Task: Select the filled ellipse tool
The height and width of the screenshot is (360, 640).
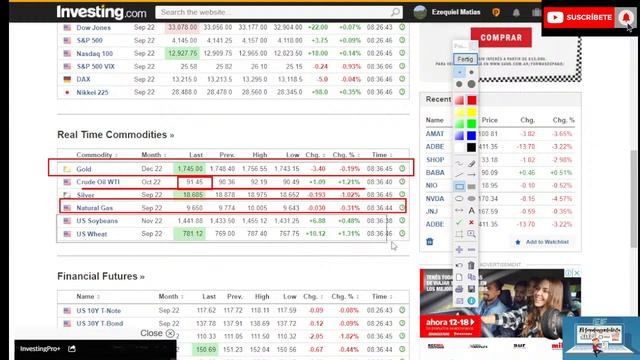Action: 471,198
